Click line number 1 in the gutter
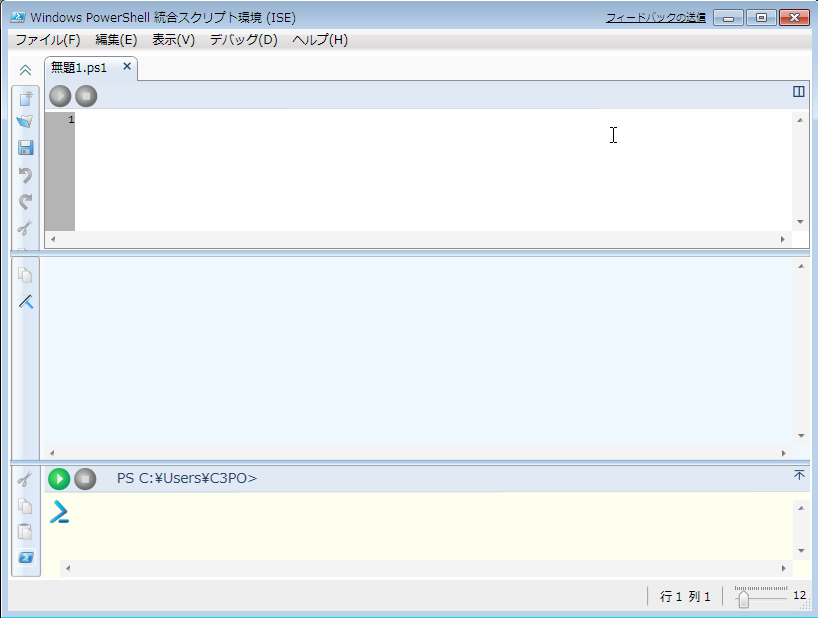 click(71, 120)
